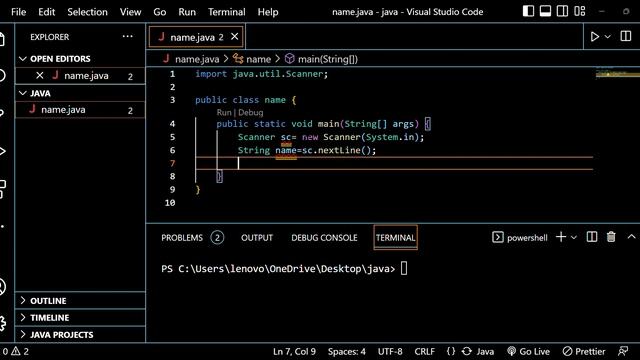Click the problems count badge showing 2
This screenshot has height=360, width=640.
tap(217, 238)
